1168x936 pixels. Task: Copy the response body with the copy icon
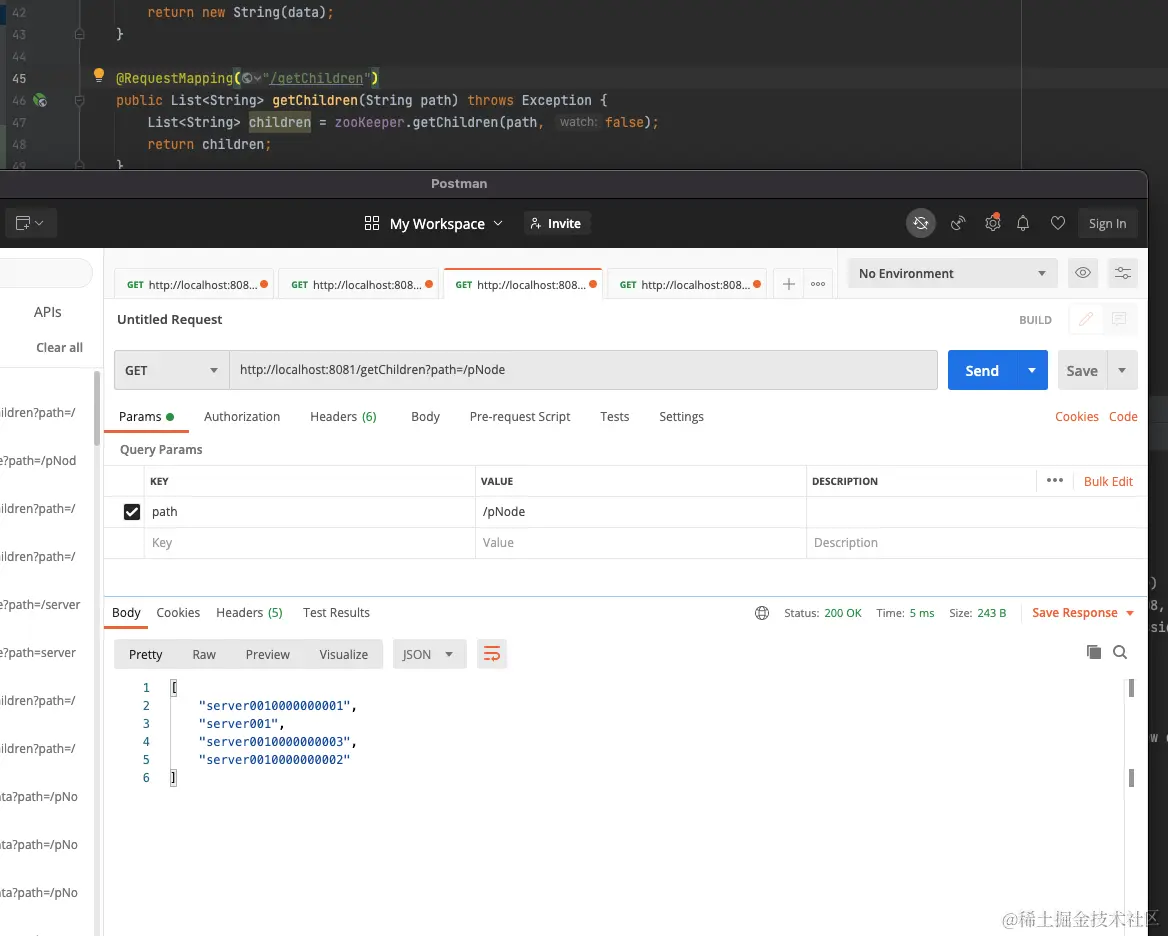point(1094,652)
